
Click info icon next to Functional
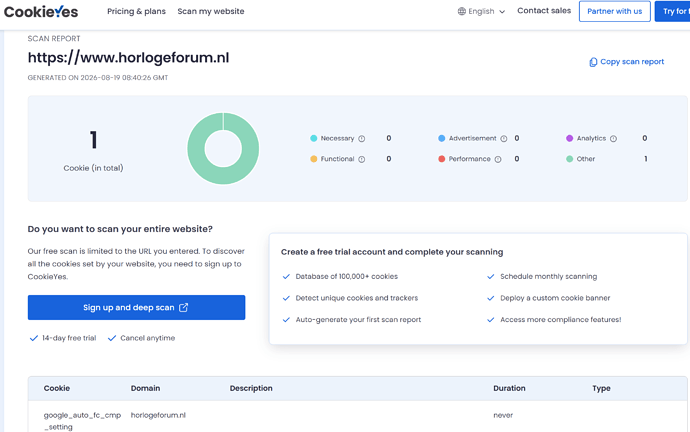(362, 159)
